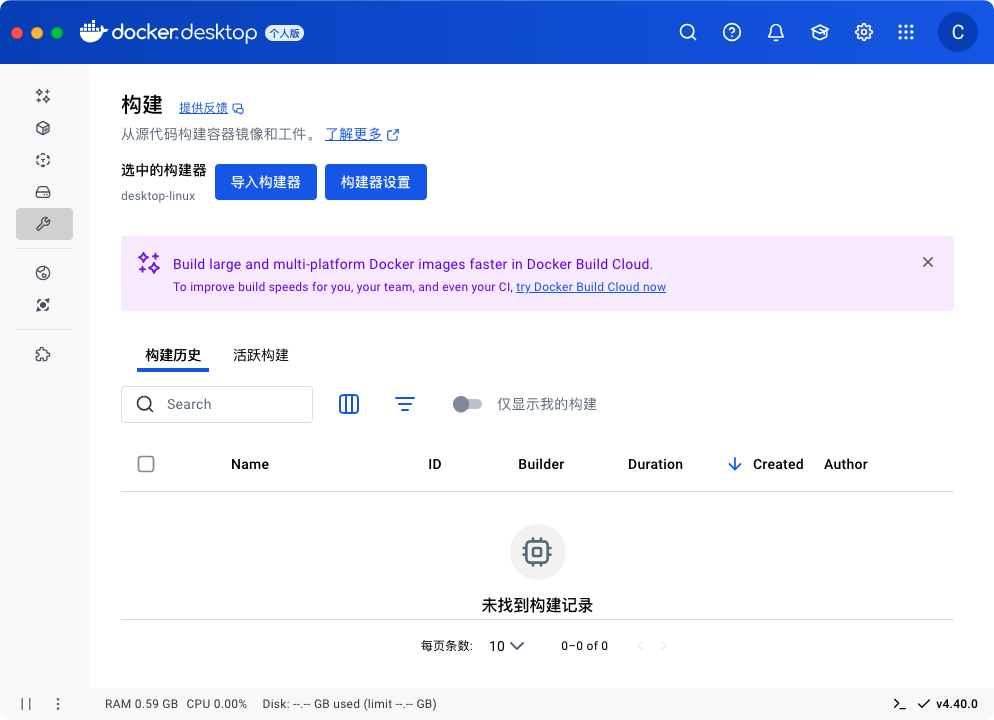Open the 提供反馈 link
This screenshot has height=720, width=994.
click(x=211, y=108)
